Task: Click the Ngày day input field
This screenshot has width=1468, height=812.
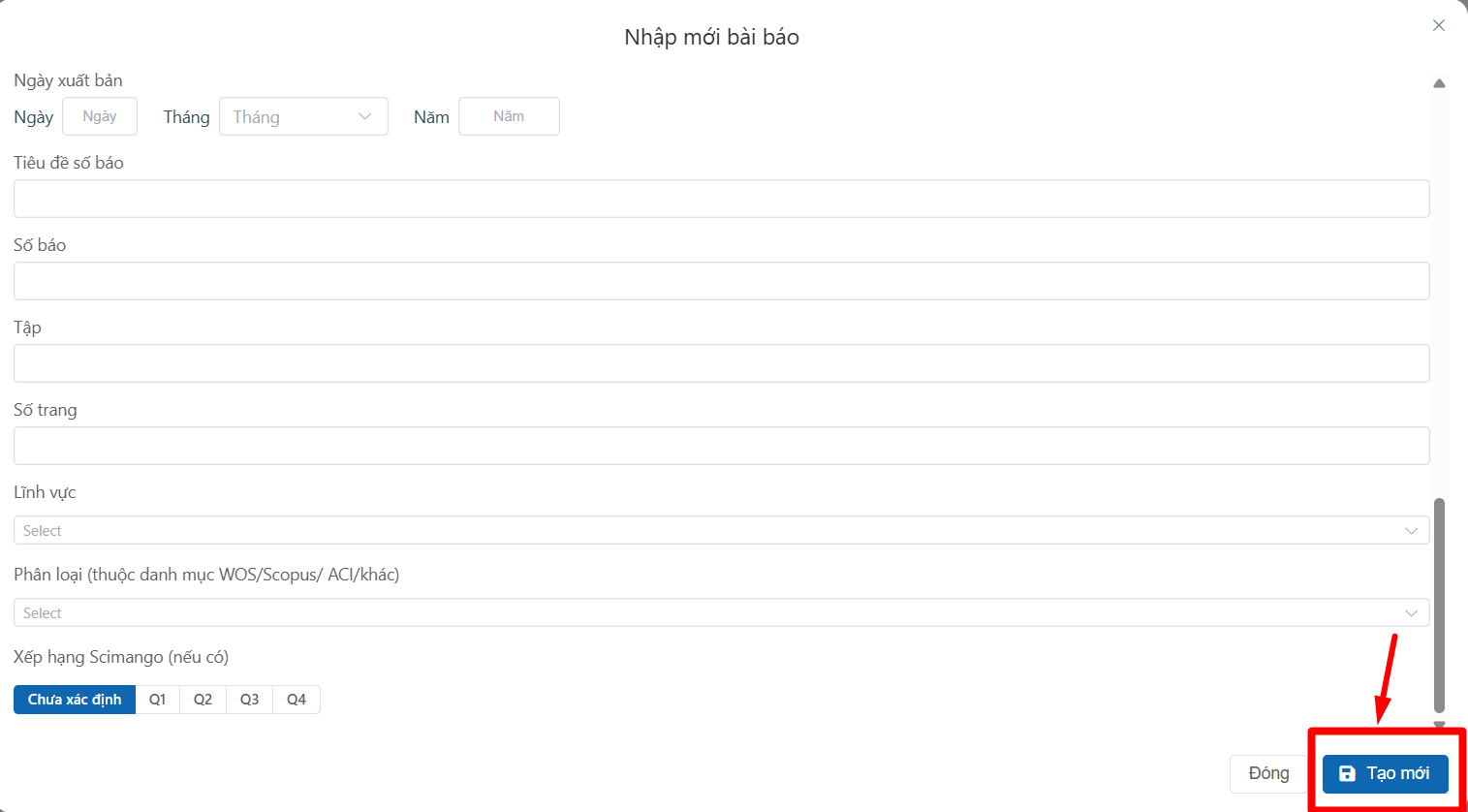Action: [x=100, y=116]
